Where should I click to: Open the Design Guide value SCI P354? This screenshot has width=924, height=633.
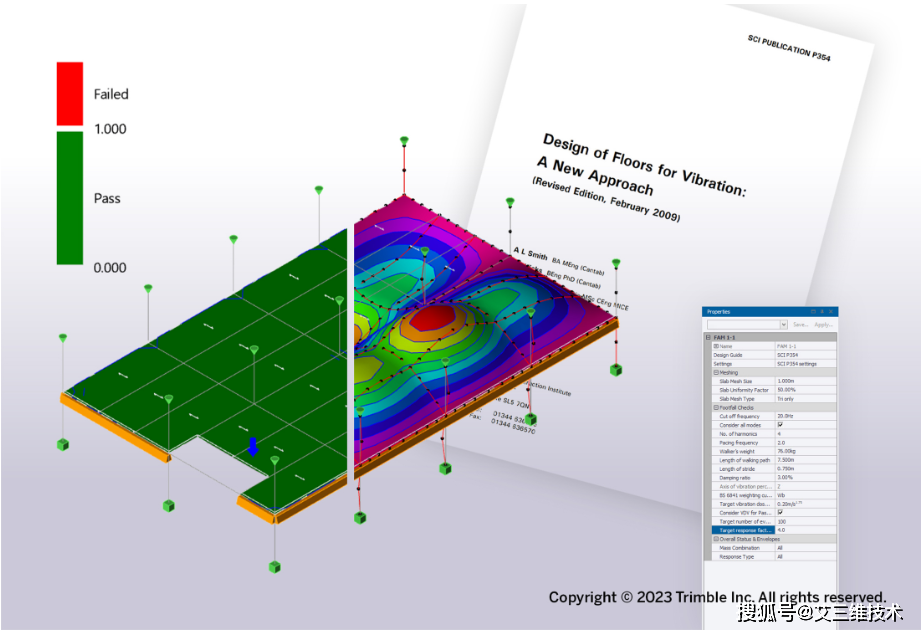tap(806, 355)
